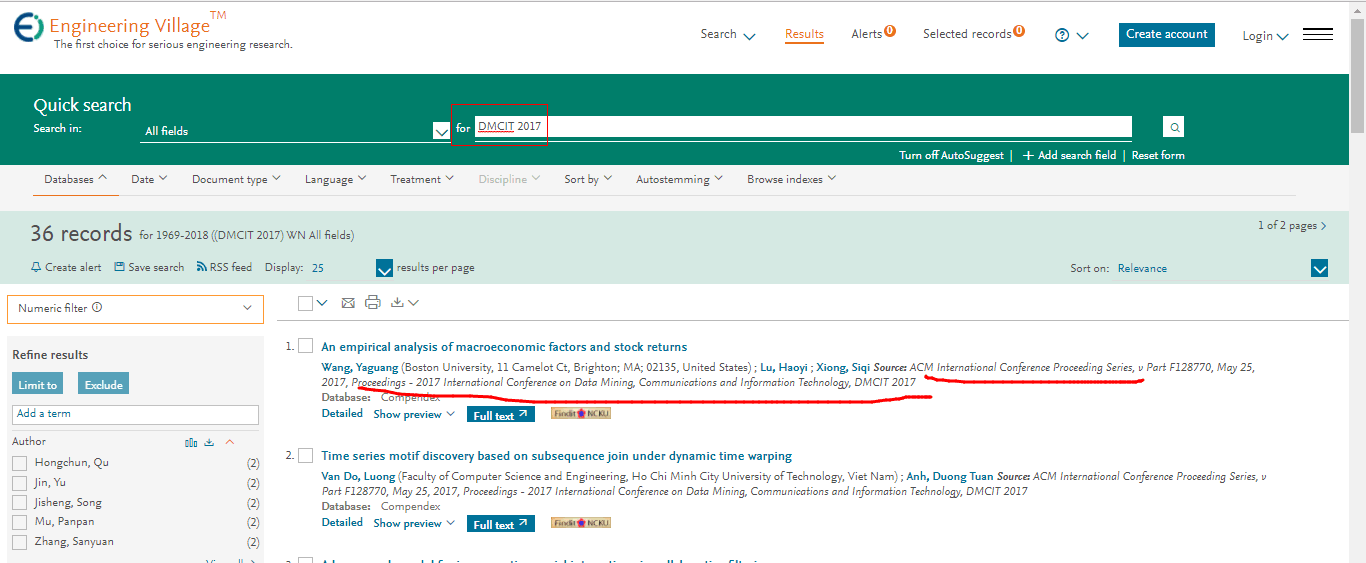
Task: Expand the Treatment dropdown
Action: 422,180
